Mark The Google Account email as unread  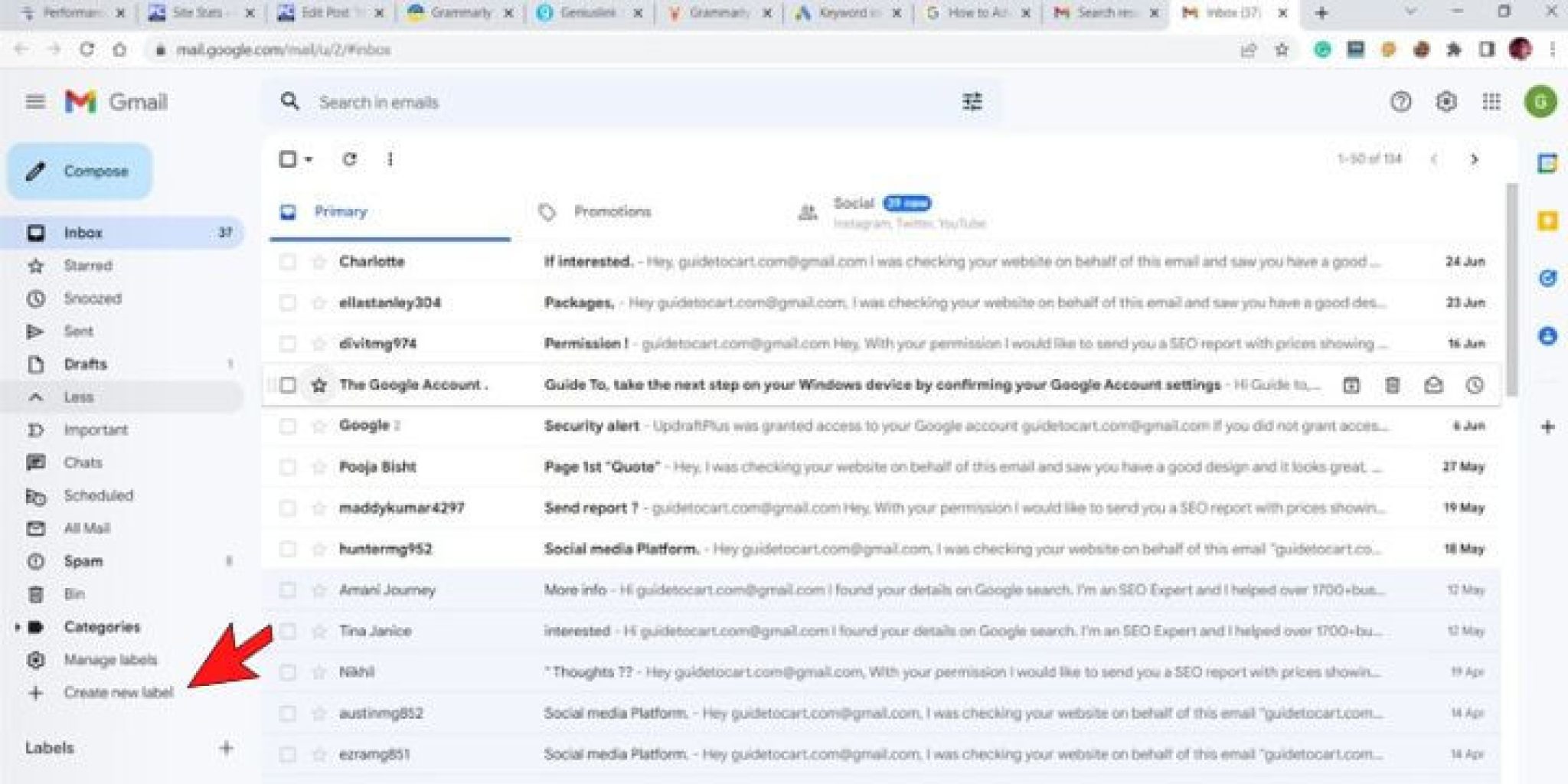click(x=1433, y=385)
